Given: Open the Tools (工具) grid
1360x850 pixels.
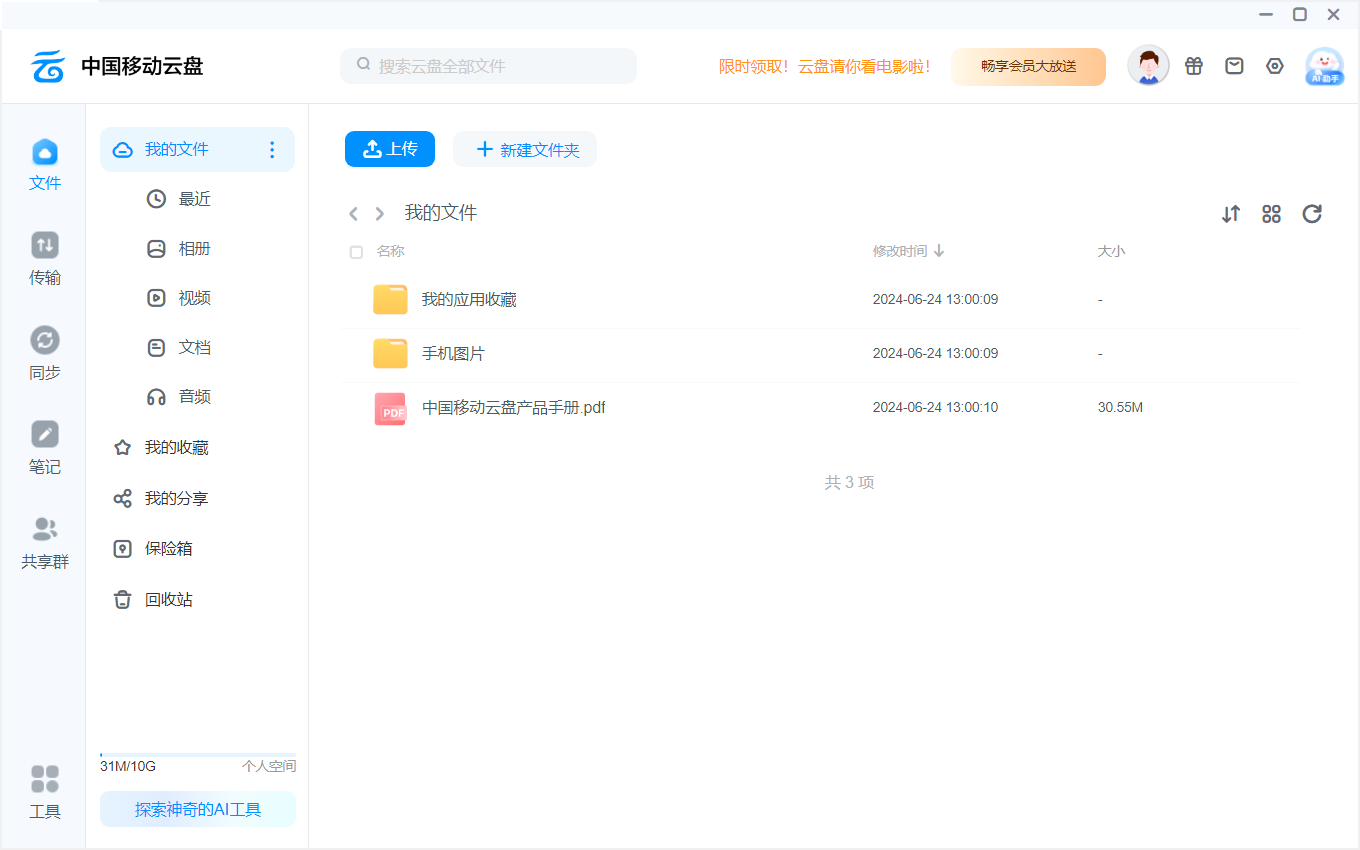Looking at the screenshot, I should coord(45,792).
